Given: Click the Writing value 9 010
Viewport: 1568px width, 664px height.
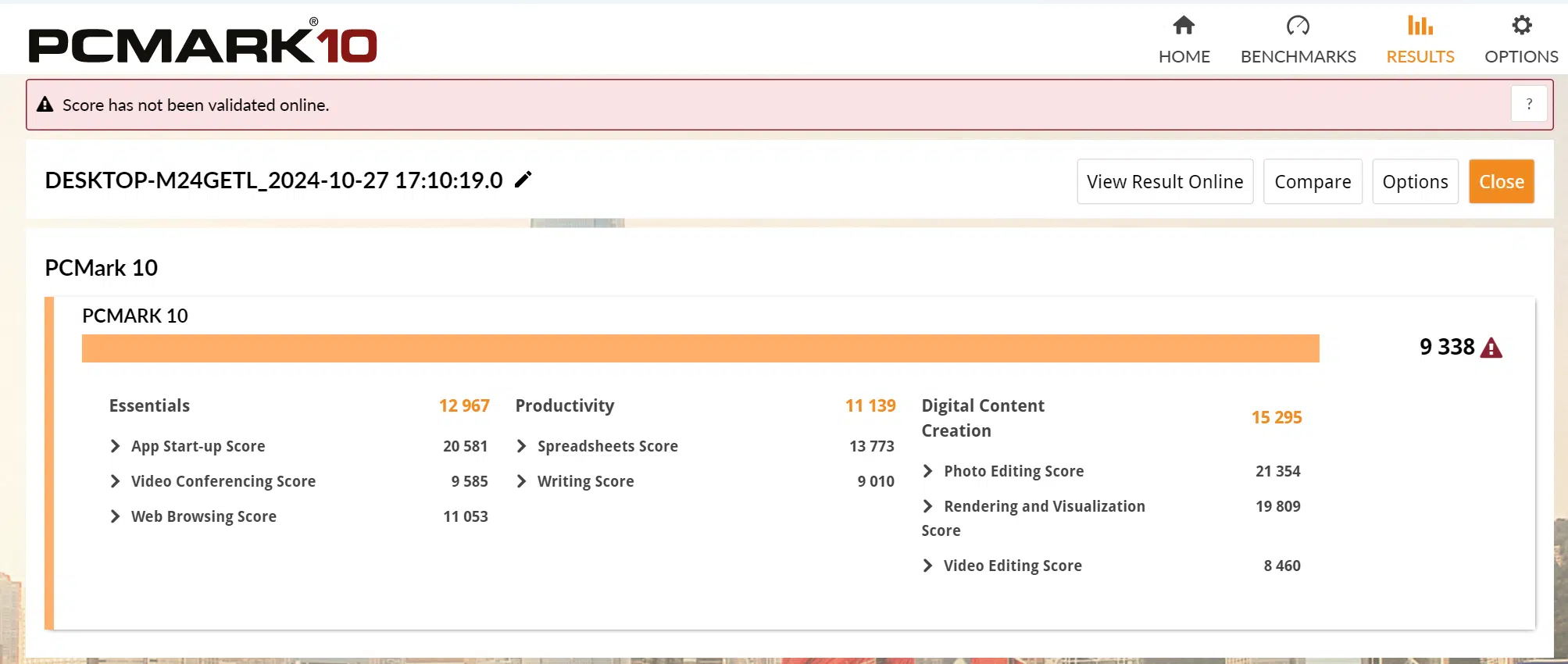Looking at the screenshot, I should pyautogui.click(x=875, y=481).
